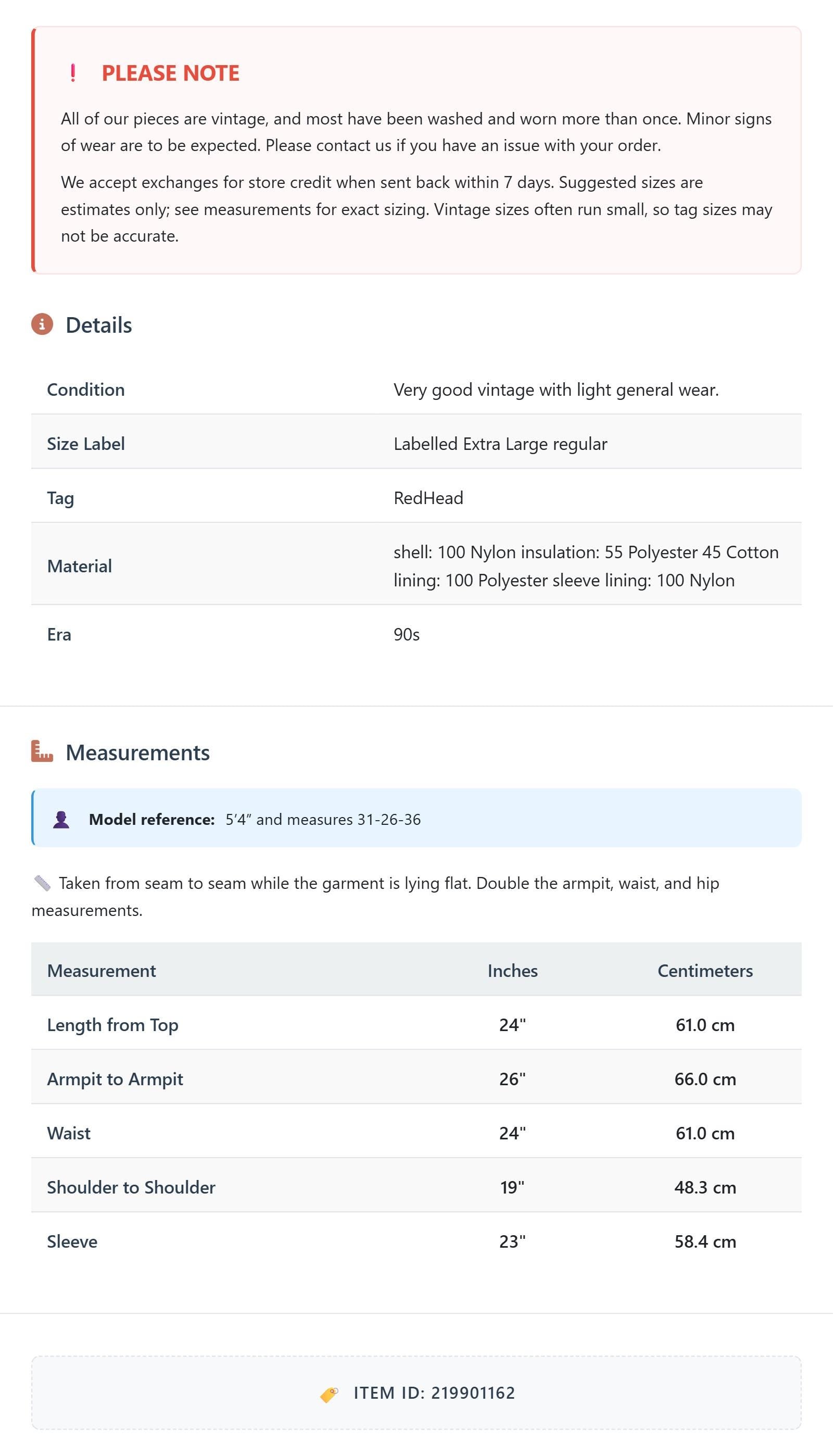
Task: Click the Size Label row value
Action: tap(500, 444)
